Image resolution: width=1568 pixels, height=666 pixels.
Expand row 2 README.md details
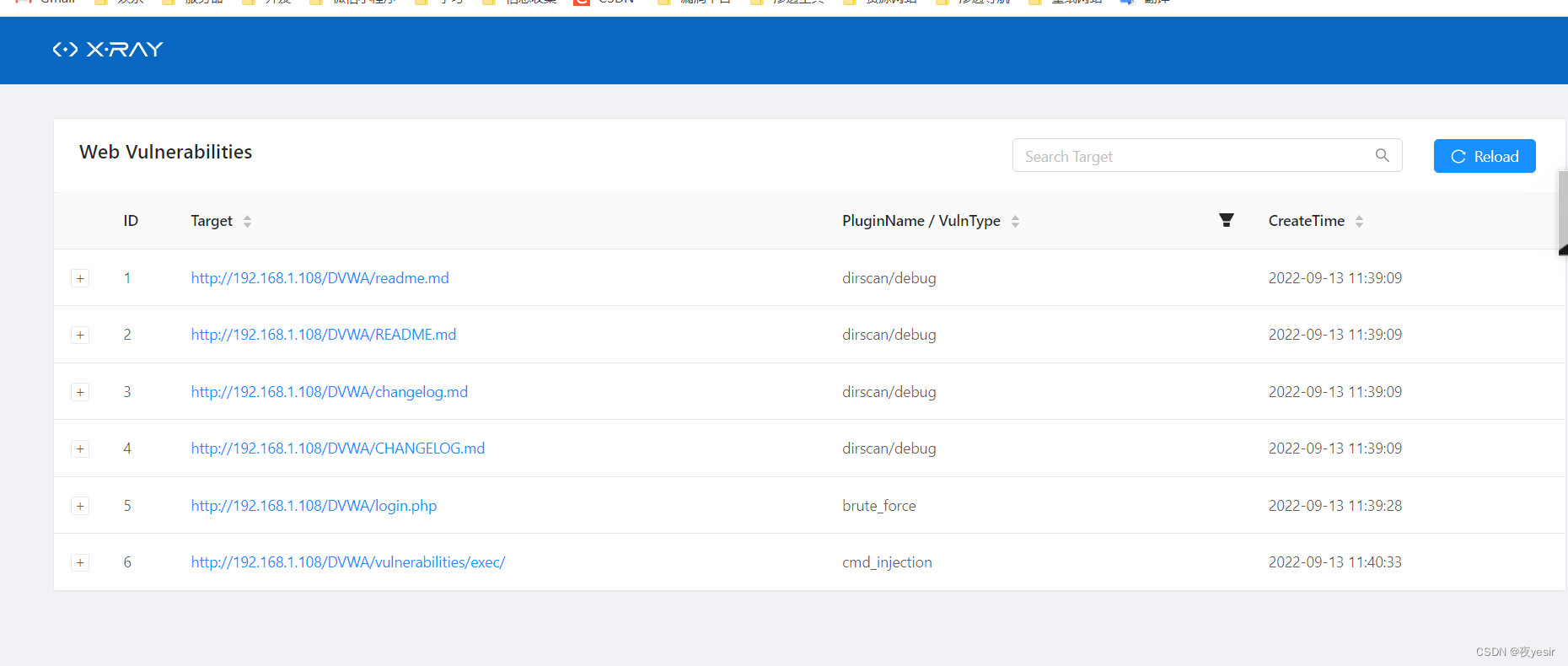[x=80, y=335]
